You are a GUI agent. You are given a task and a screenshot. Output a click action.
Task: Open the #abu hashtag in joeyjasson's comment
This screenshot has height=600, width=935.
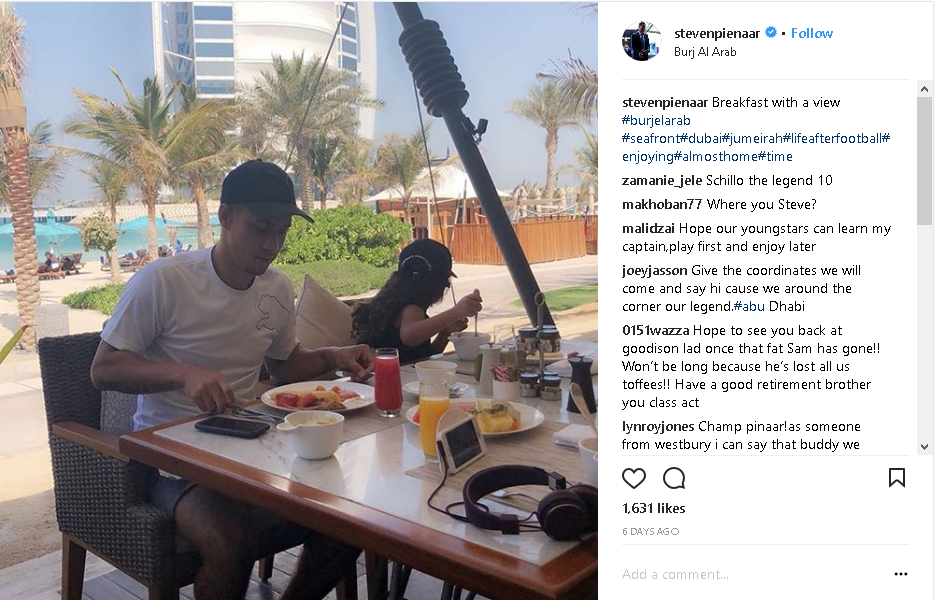click(750, 307)
